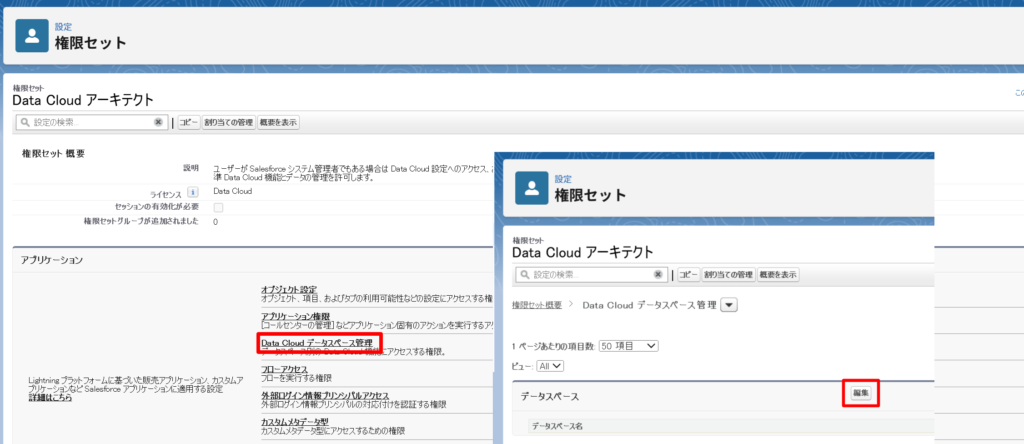The height and width of the screenshot is (444, 1024).
Task: Click the 詳細はこちら link
Action: (x=50, y=398)
